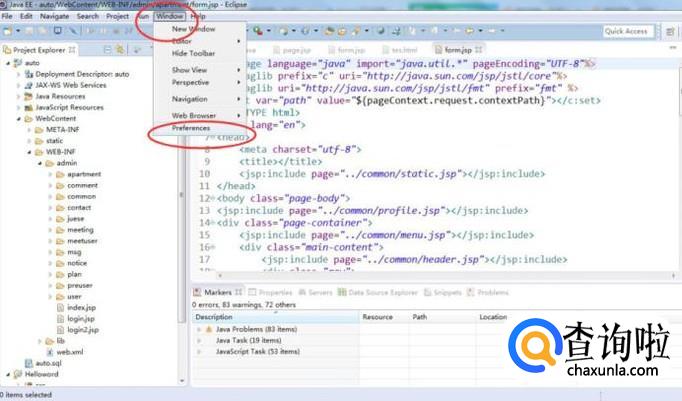Open the Java Resources node

(x=60, y=96)
